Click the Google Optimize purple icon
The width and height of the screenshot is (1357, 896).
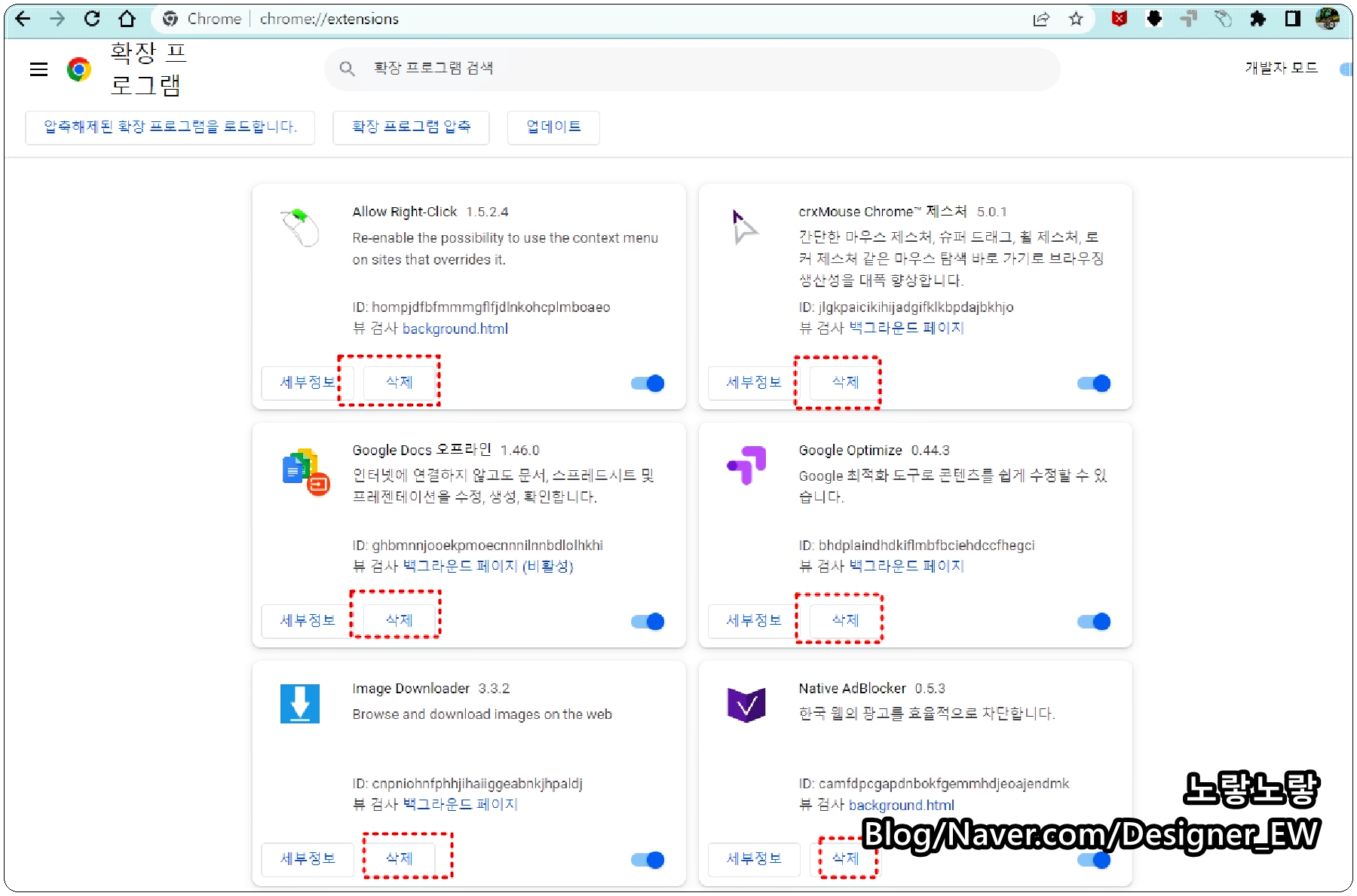[746, 465]
